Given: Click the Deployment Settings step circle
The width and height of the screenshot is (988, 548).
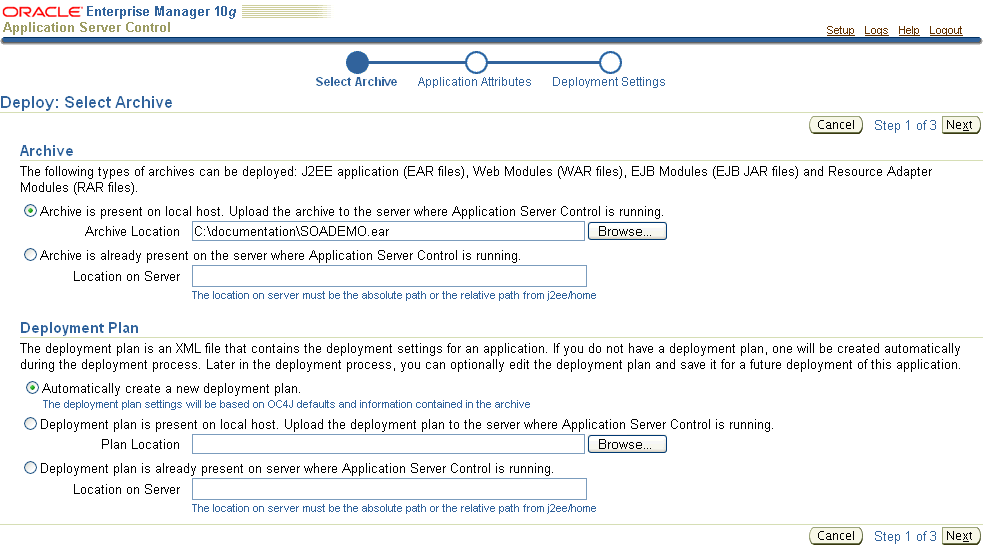Looking at the screenshot, I should 610,62.
